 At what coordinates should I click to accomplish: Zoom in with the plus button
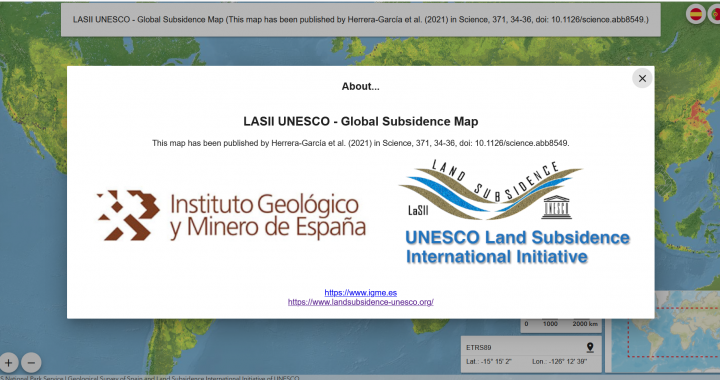[x=8, y=363]
